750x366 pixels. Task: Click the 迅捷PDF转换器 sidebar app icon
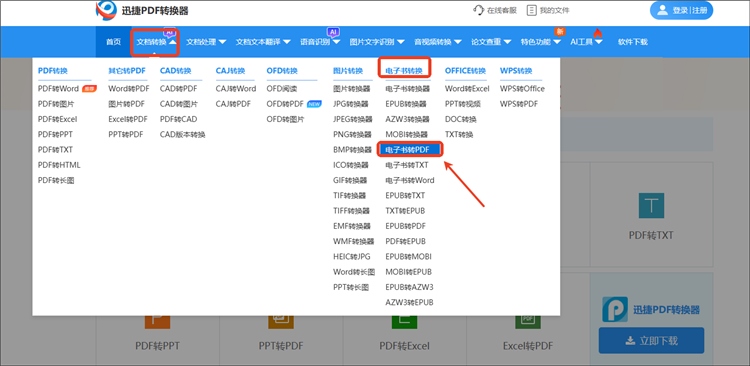614,309
